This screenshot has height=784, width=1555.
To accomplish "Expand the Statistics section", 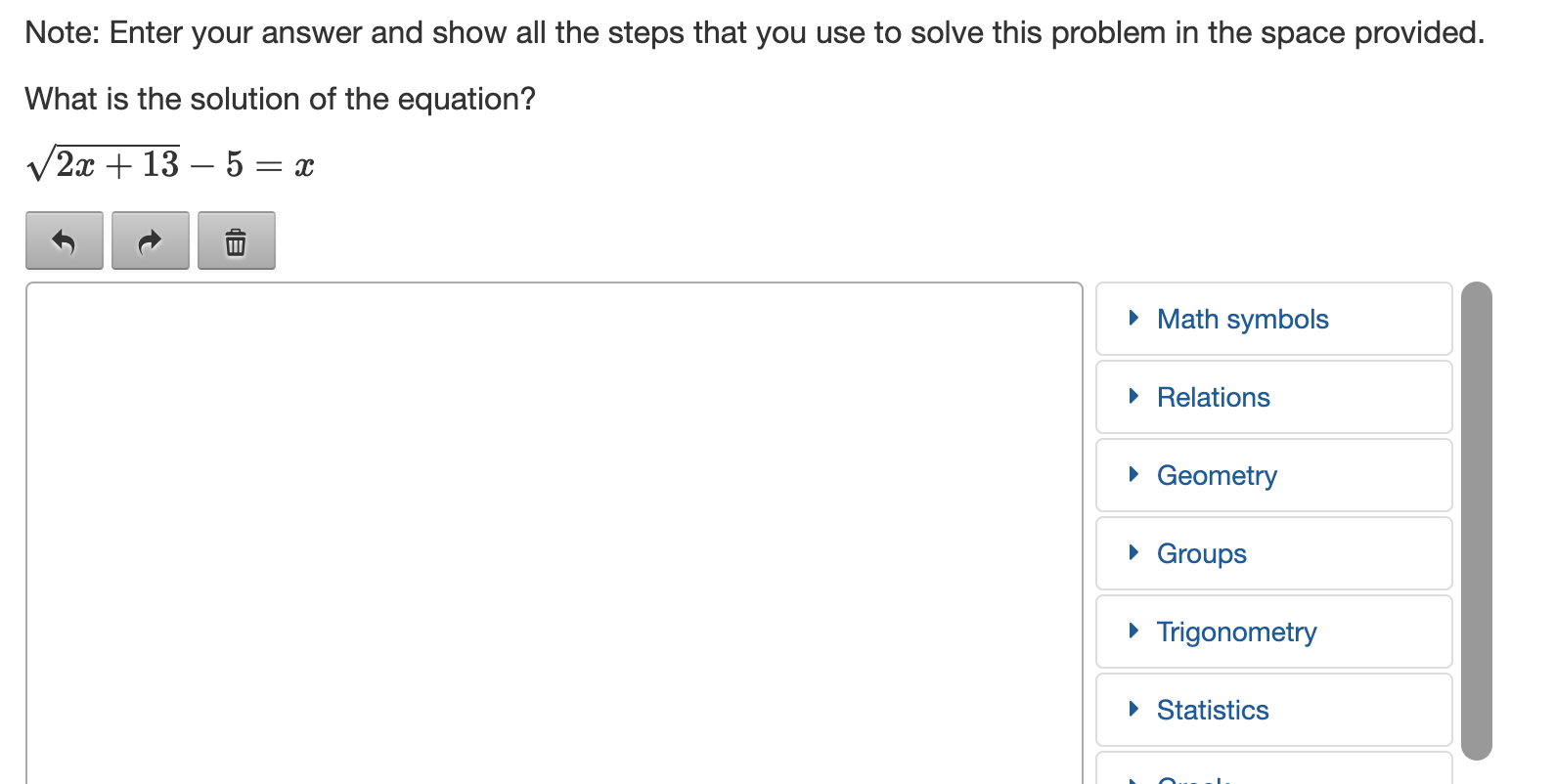I will [1274, 710].
